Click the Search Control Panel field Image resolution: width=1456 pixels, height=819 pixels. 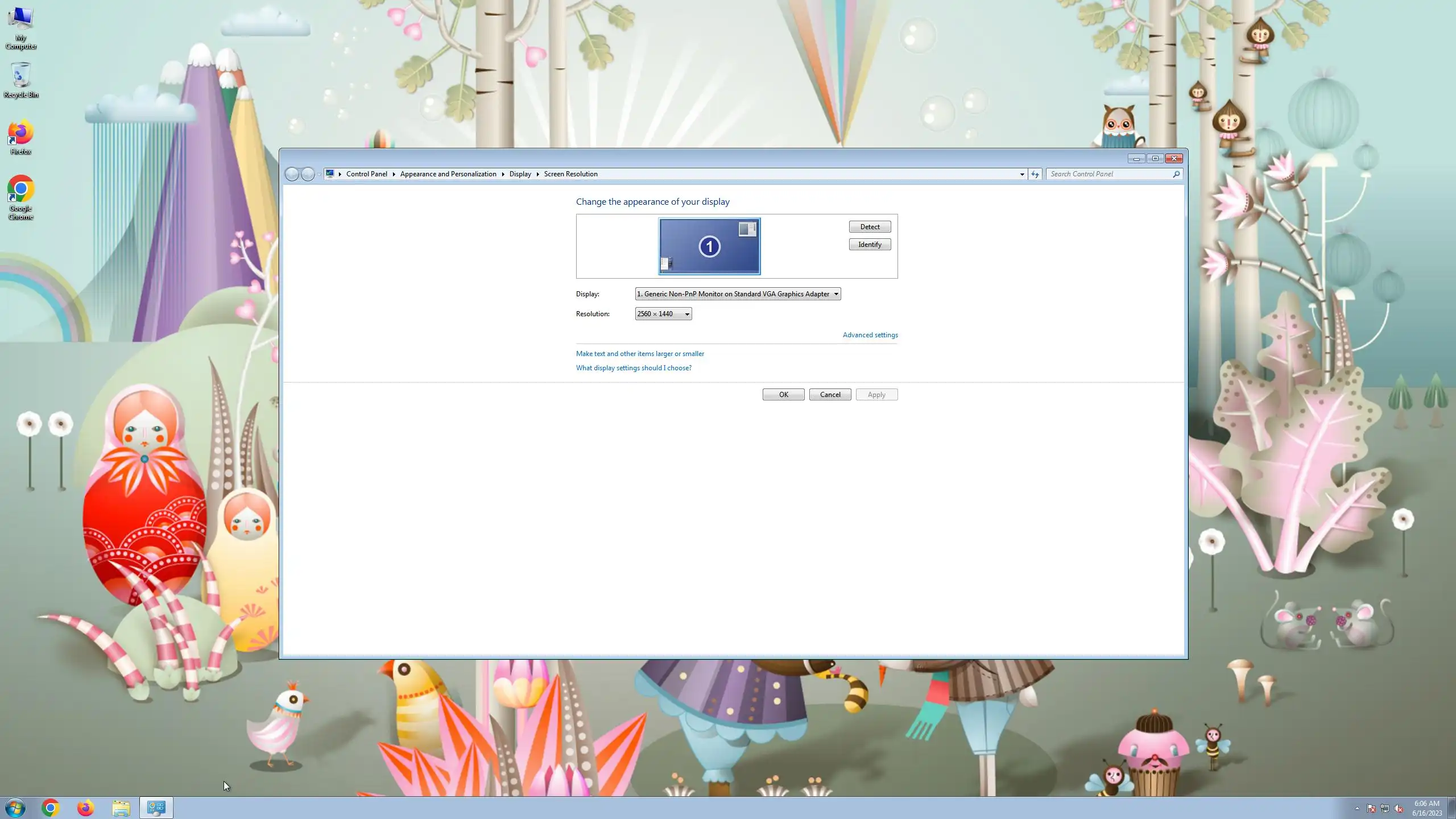tap(1108, 174)
